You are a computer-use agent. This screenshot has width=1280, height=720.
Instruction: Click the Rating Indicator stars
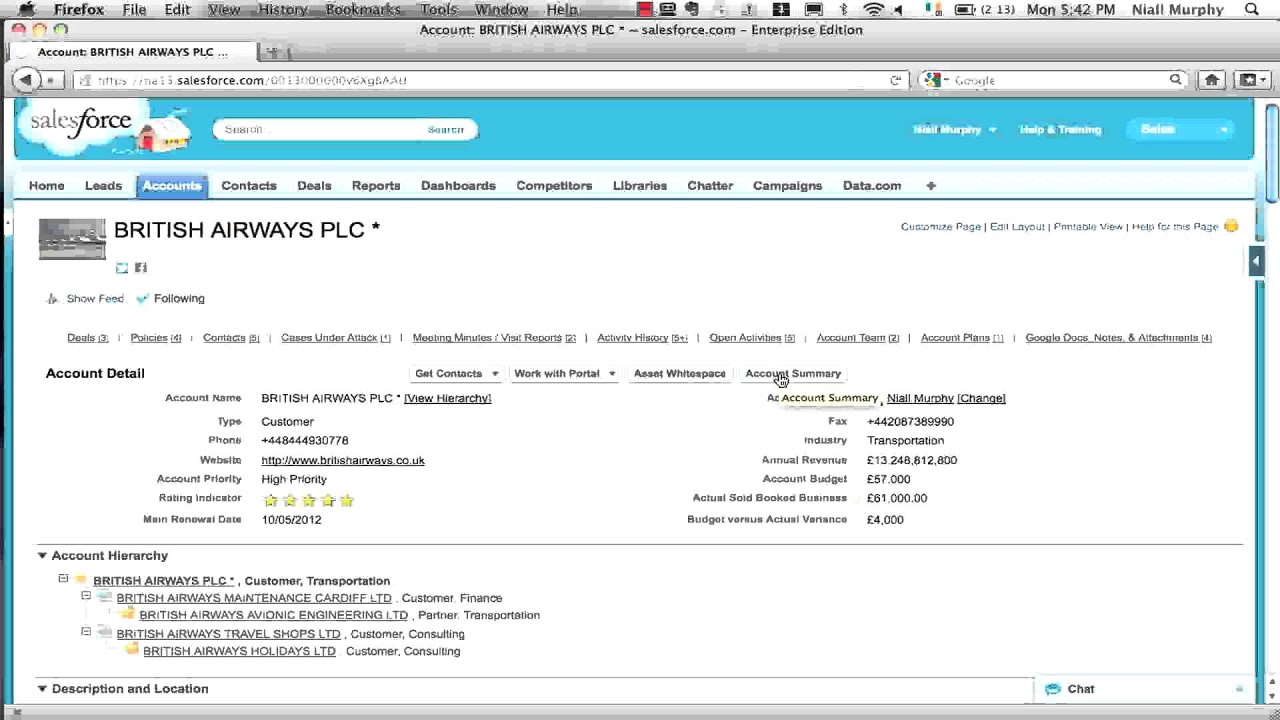coord(308,500)
